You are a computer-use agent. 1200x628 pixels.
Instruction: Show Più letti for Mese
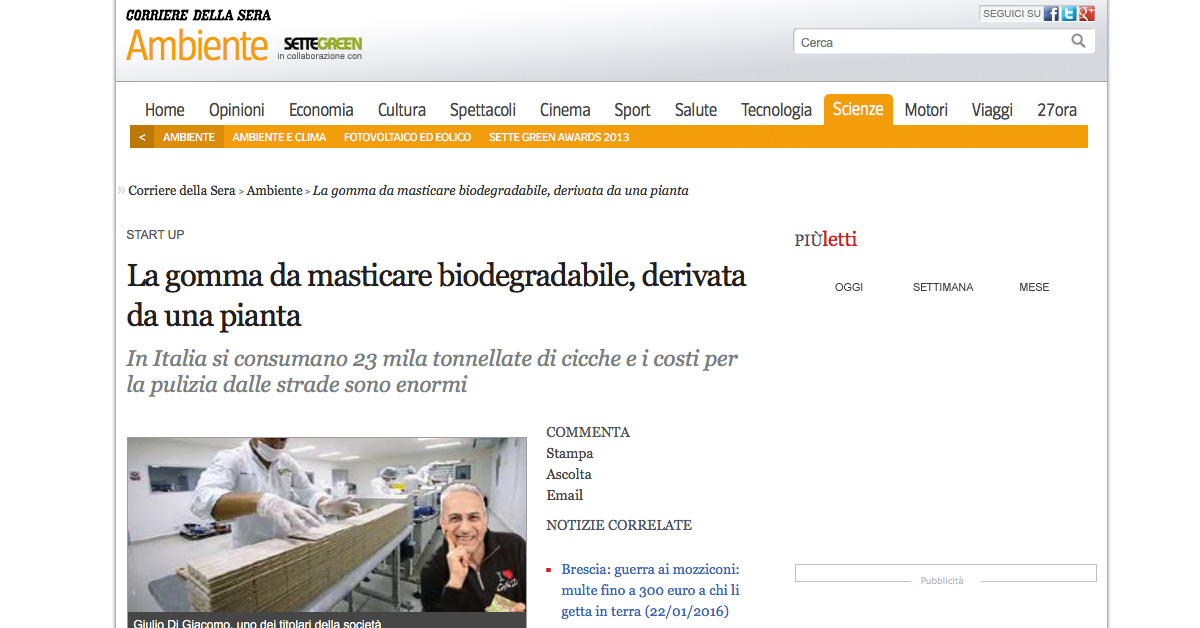(1034, 287)
